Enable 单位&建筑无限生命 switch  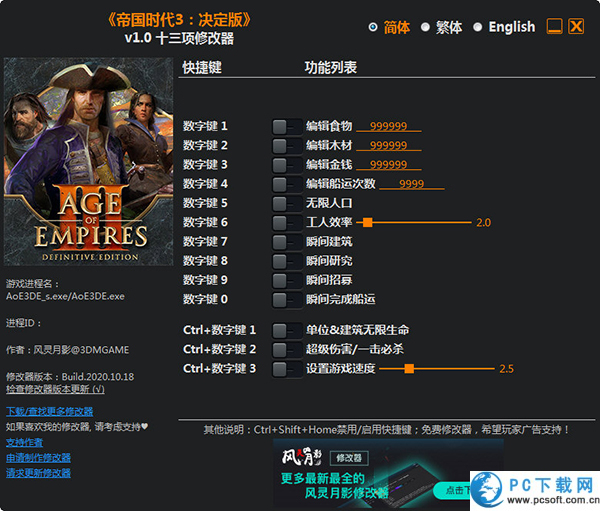tap(287, 330)
